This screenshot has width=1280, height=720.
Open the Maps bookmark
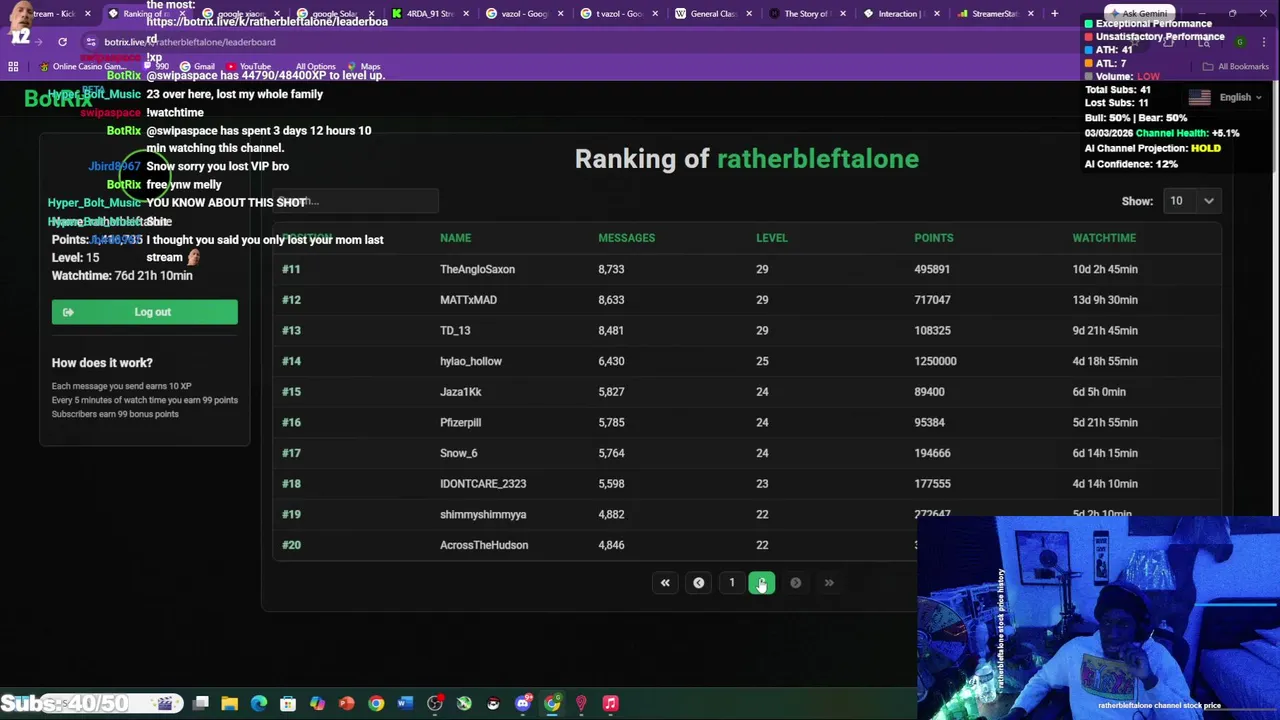click(x=363, y=67)
